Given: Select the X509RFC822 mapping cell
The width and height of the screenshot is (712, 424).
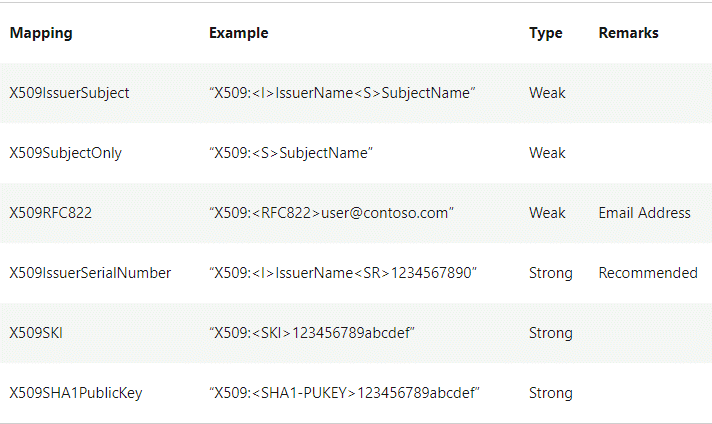Looking at the screenshot, I should click(x=50, y=213).
